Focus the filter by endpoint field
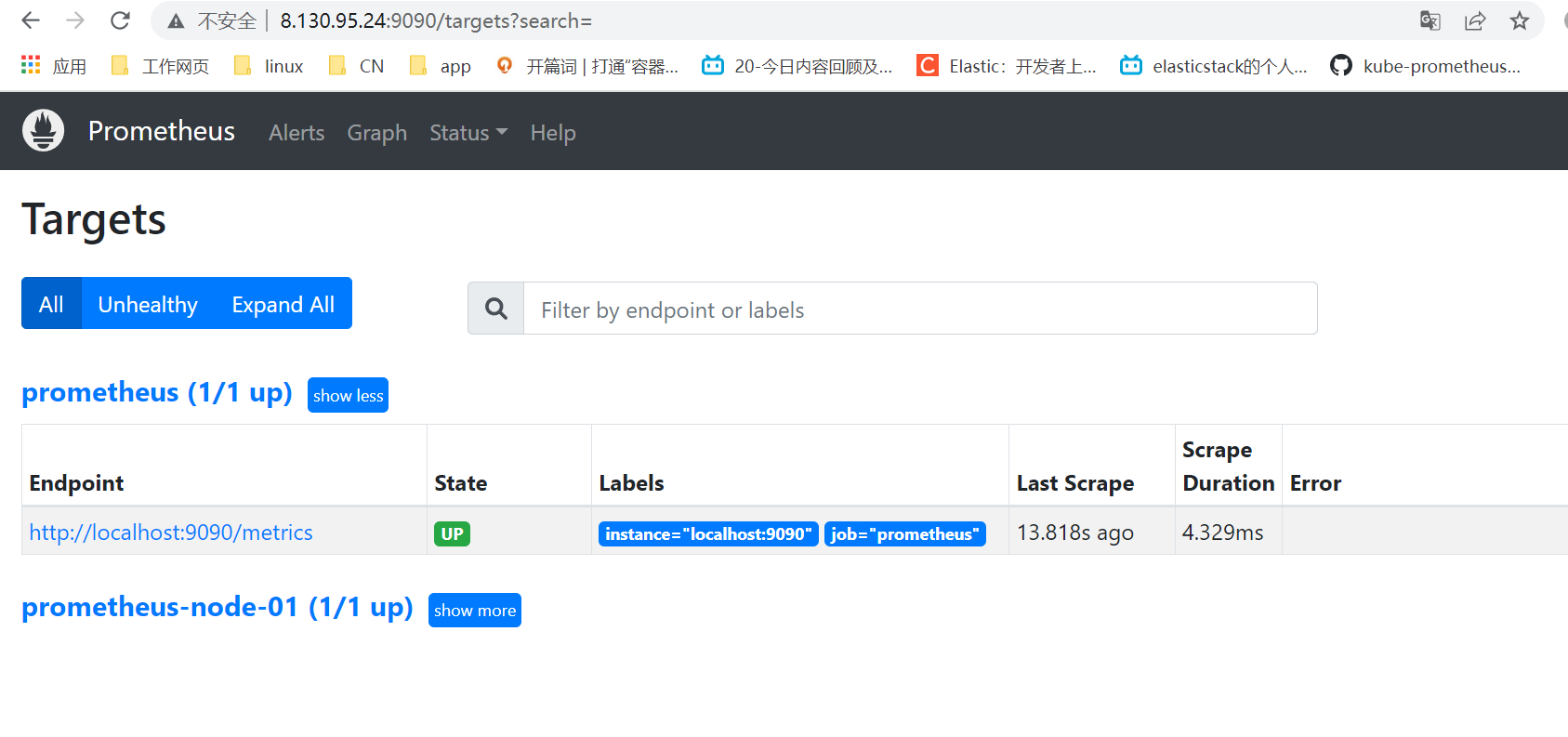 (x=920, y=309)
